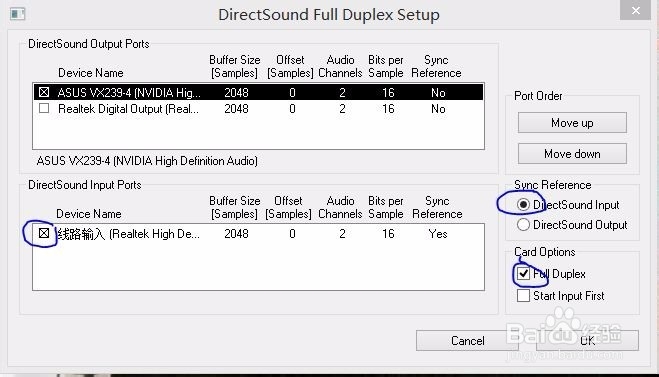659x377 pixels.
Task: Click the dialog's title bar system icon
Action: tap(17, 14)
